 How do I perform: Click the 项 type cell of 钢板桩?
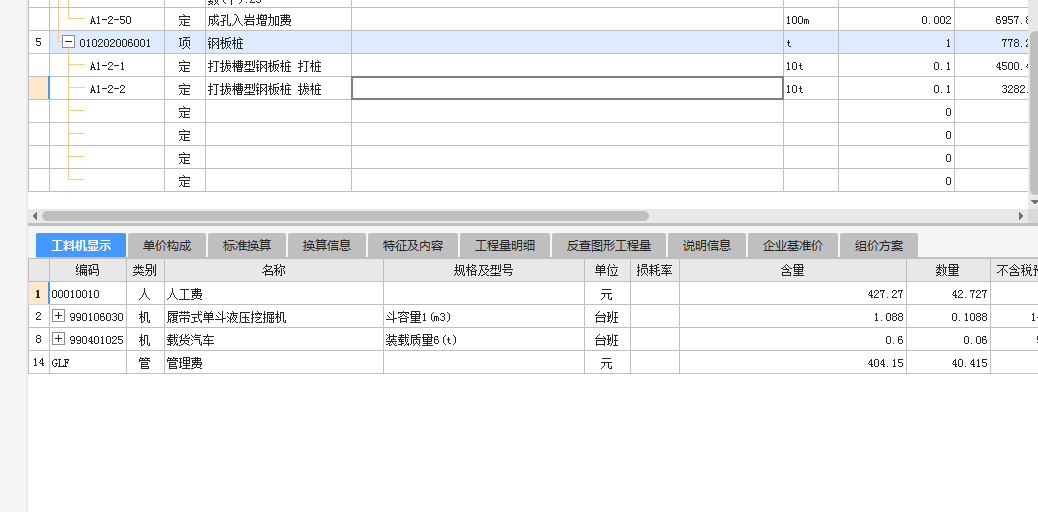(185, 43)
